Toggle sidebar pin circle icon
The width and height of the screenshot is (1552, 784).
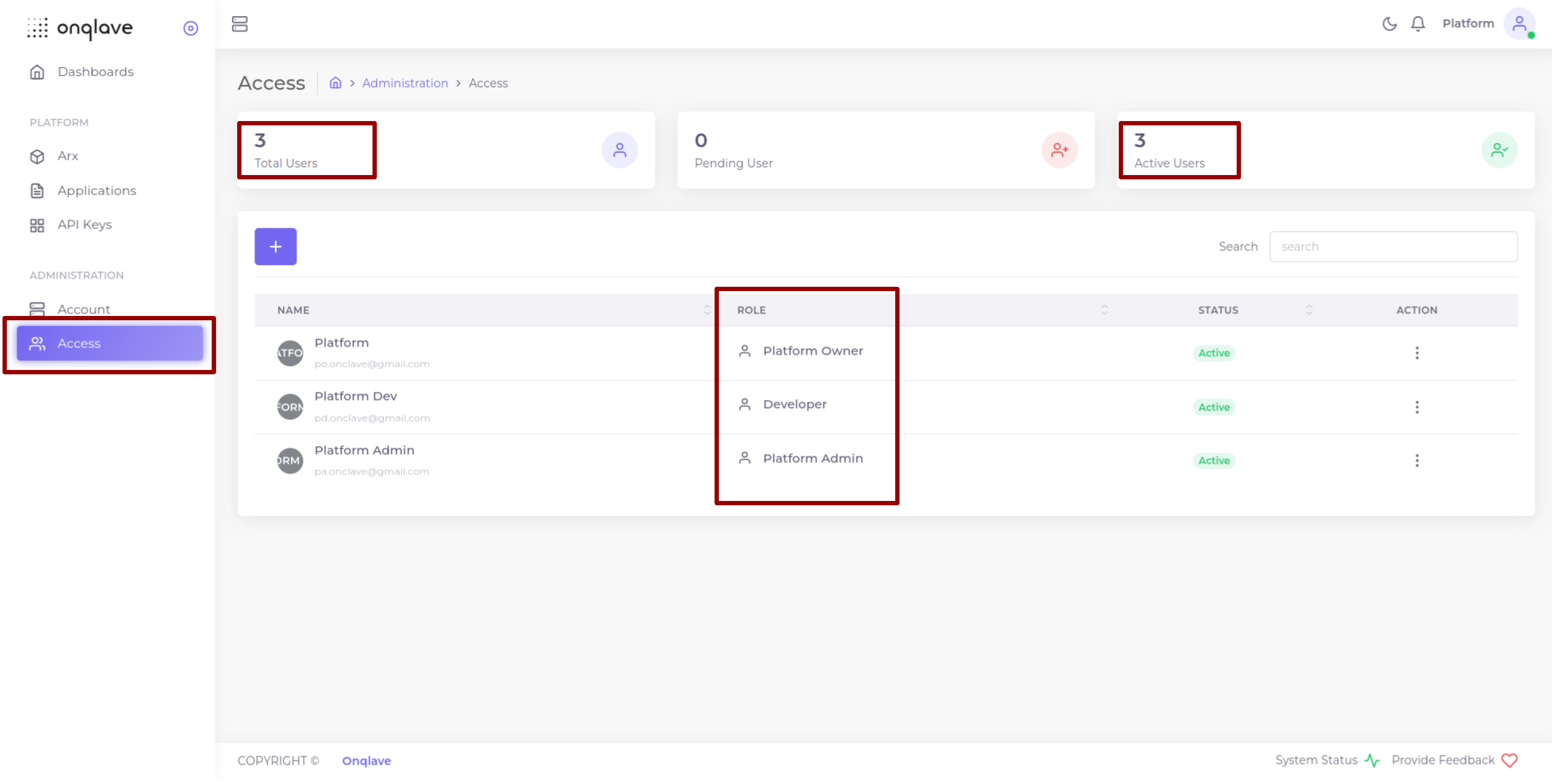click(x=191, y=29)
